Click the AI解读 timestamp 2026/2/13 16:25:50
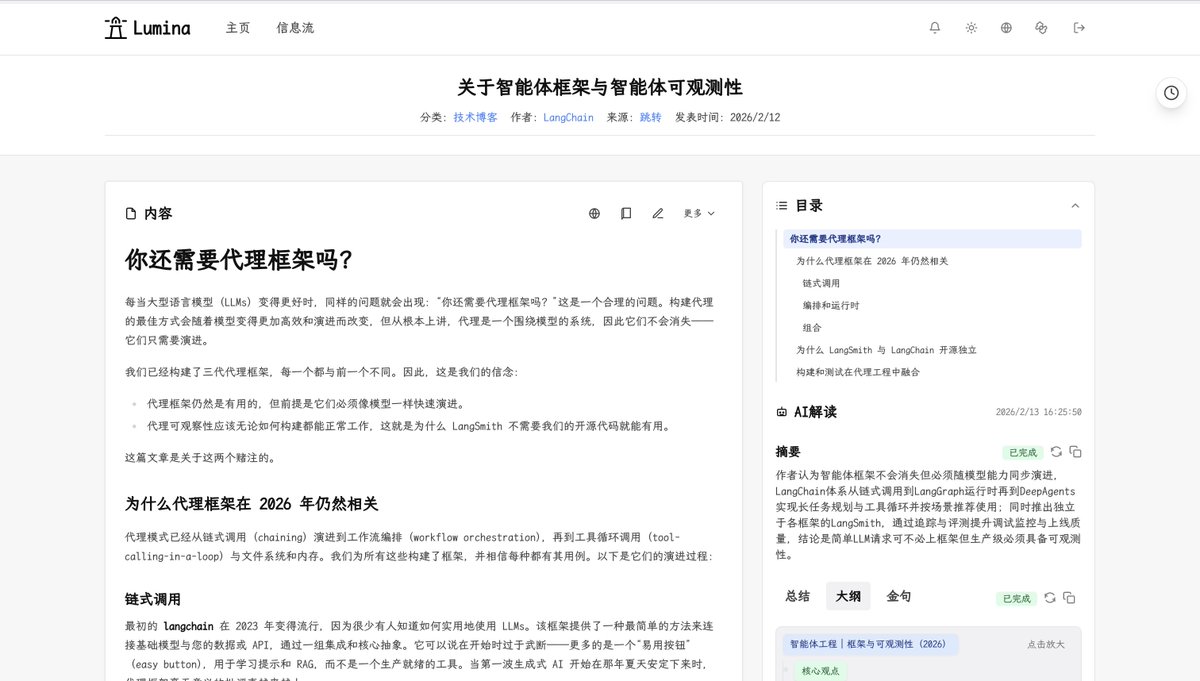Viewport: 1200px width, 681px height. click(1038, 412)
